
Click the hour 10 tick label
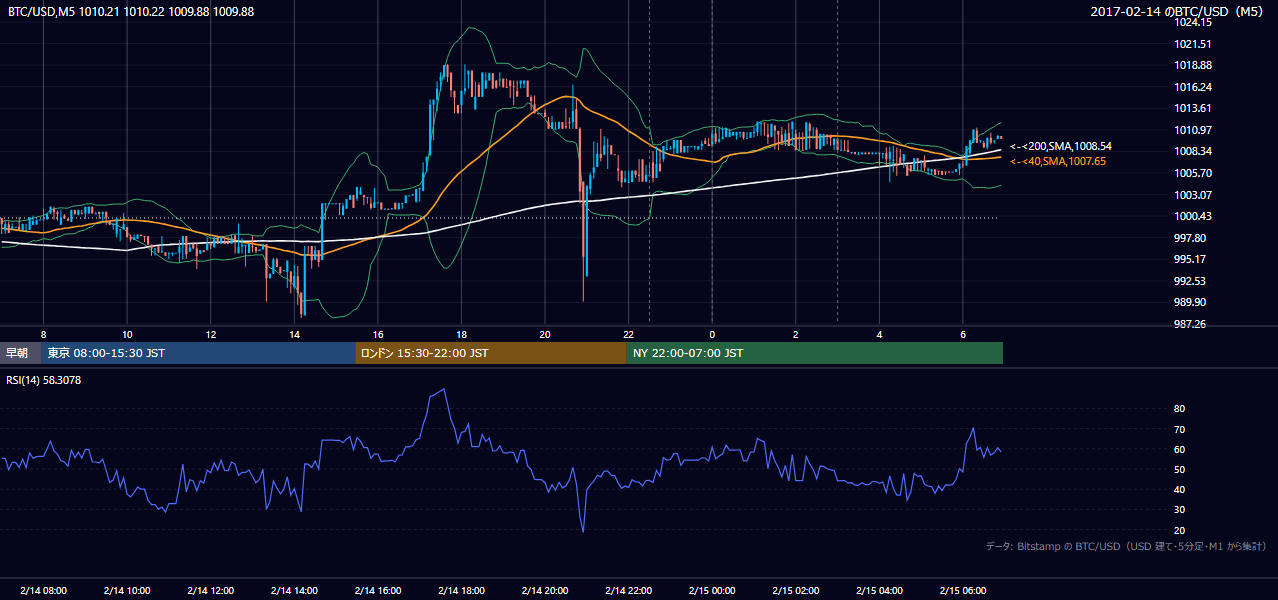[x=127, y=333]
